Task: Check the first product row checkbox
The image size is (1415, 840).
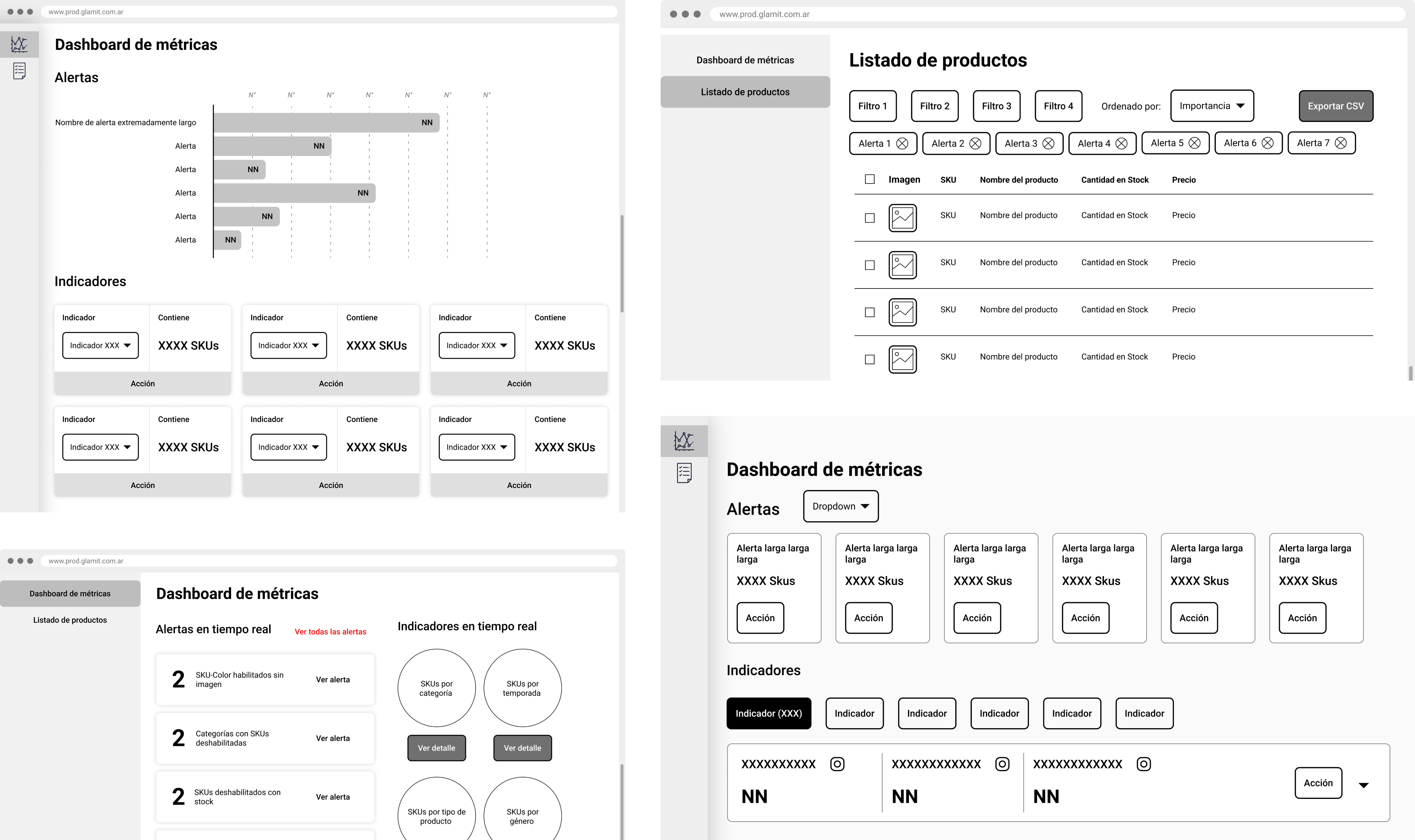Action: click(870, 218)
